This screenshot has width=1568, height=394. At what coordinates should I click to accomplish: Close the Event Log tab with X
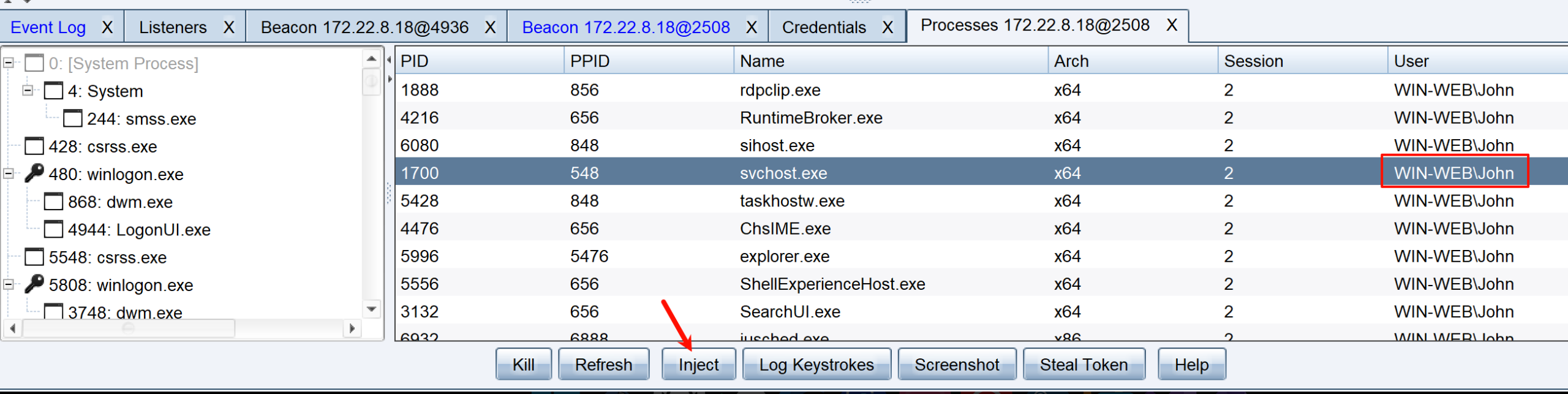click(x=107, y=28)
